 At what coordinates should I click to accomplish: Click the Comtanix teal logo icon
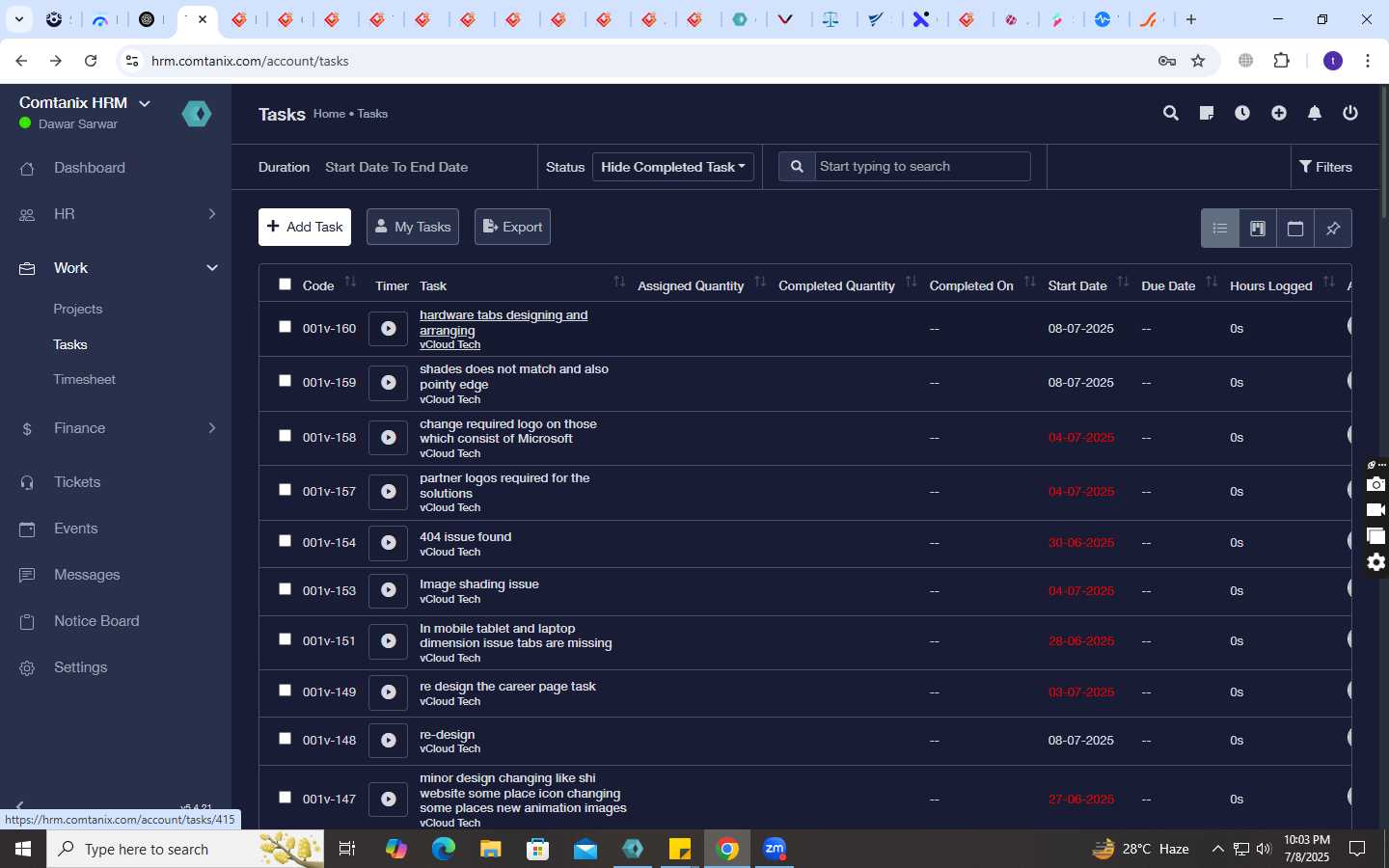(x=197, y=114)
